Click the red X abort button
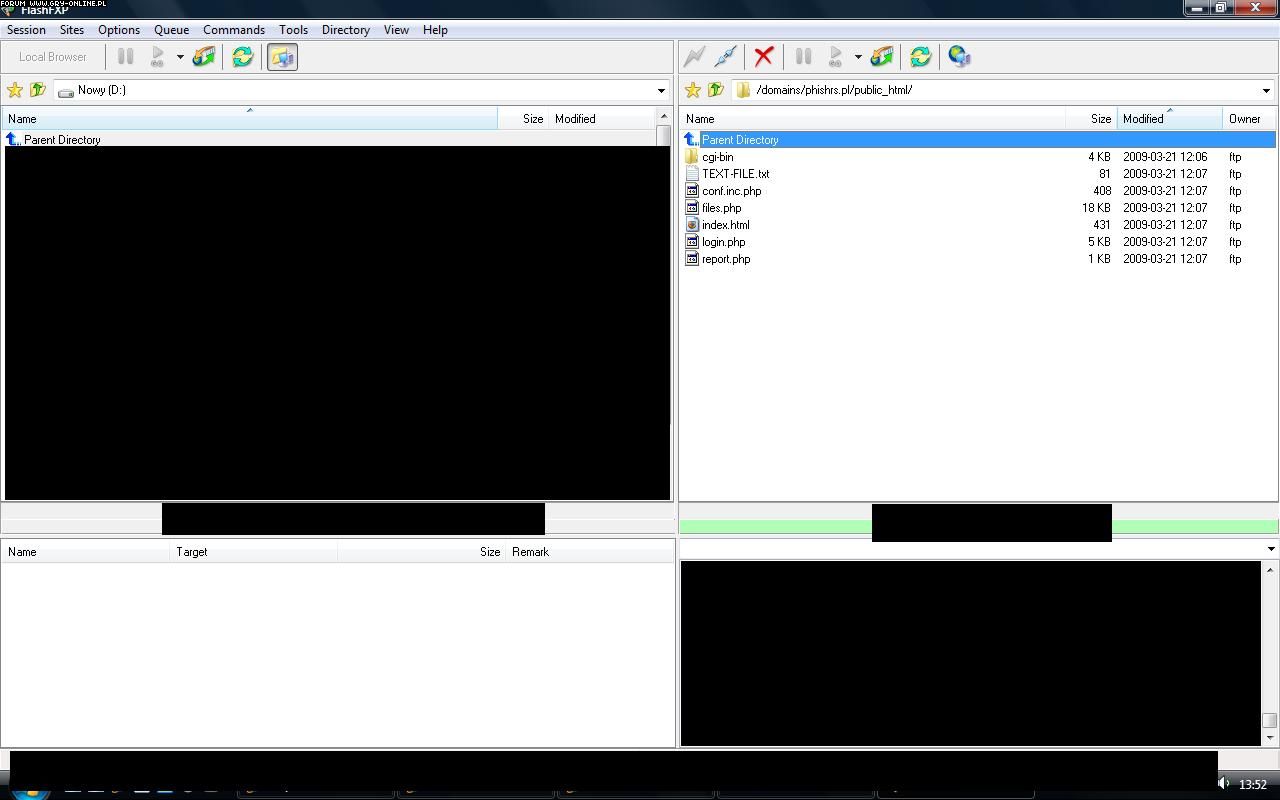1280x800 pixels. pyautogui.click(x=764, y=57)
